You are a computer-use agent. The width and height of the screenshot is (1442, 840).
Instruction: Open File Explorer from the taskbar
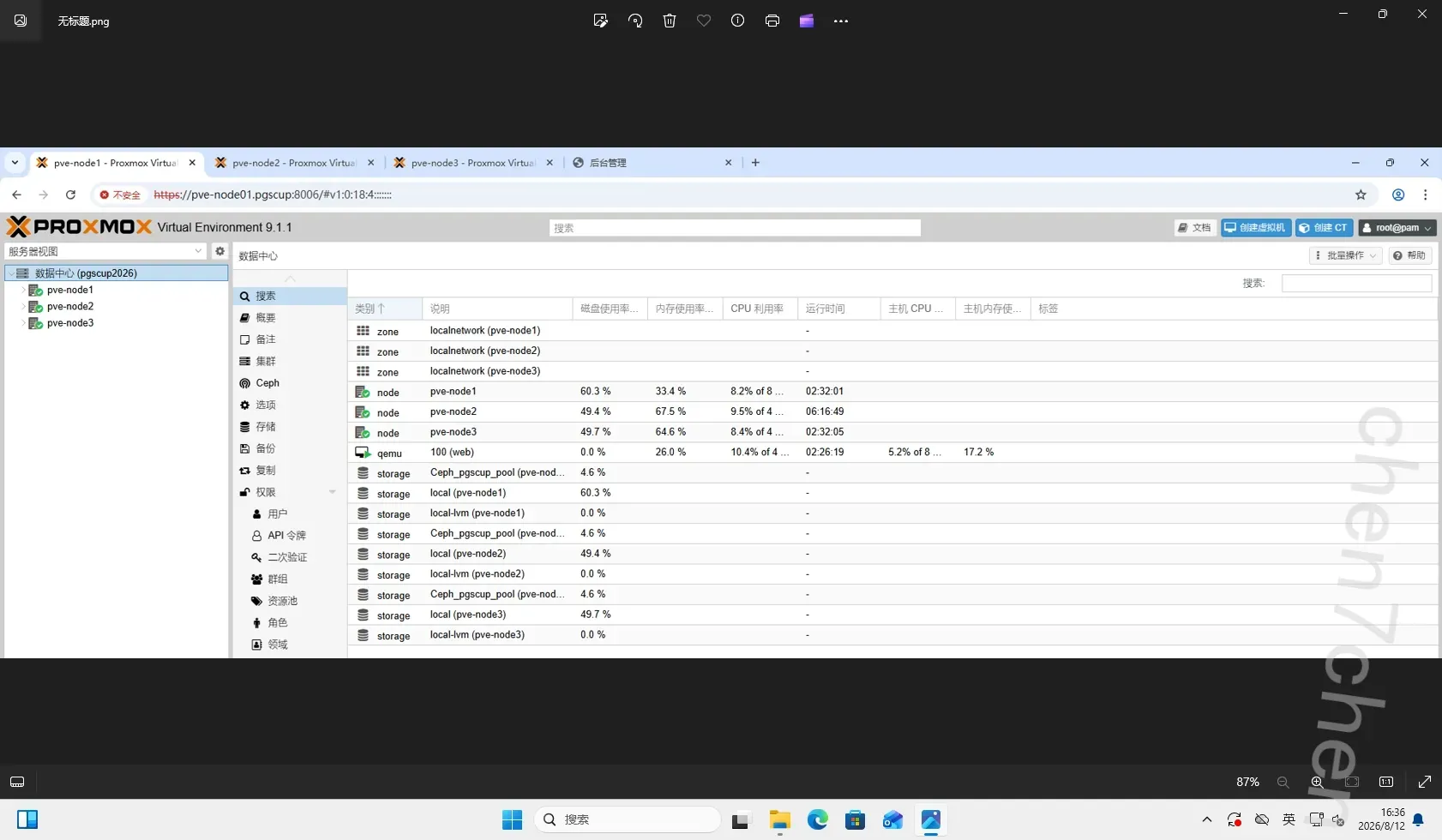tap(779, 819)
